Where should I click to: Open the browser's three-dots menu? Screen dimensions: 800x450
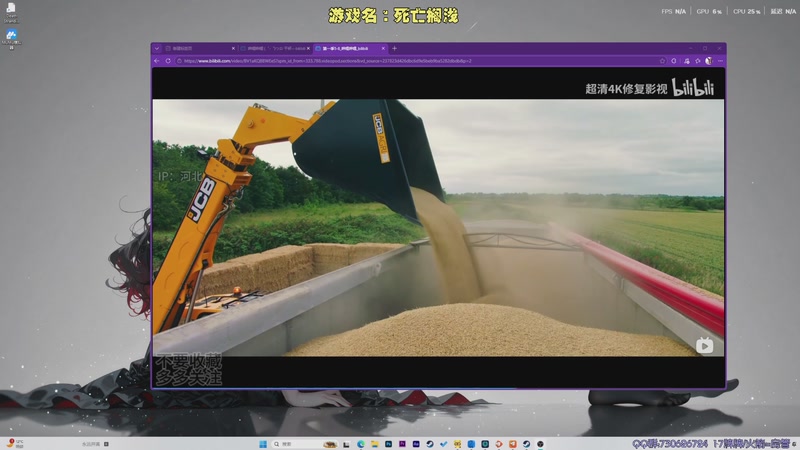coord(720,61)
